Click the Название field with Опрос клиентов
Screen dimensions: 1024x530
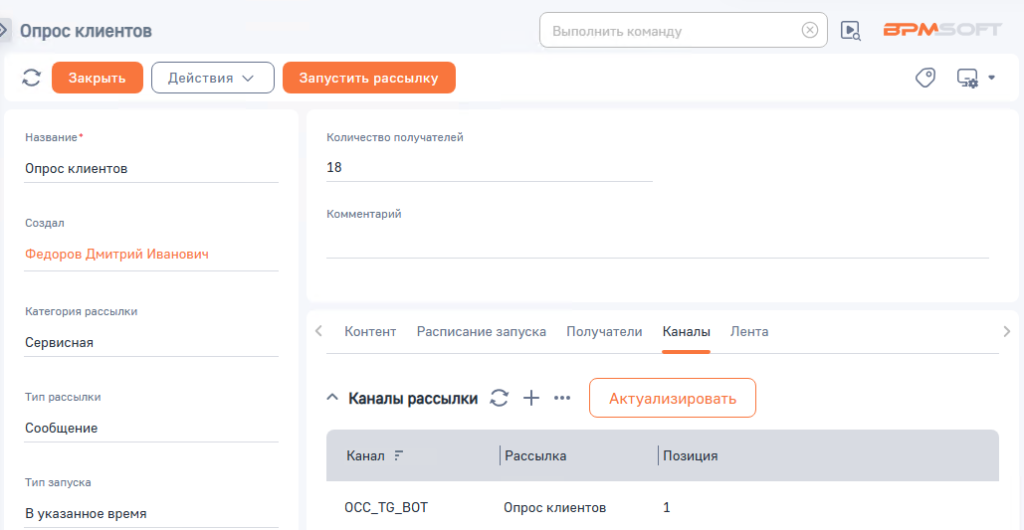pyautogui.click(x=152, y=168)
